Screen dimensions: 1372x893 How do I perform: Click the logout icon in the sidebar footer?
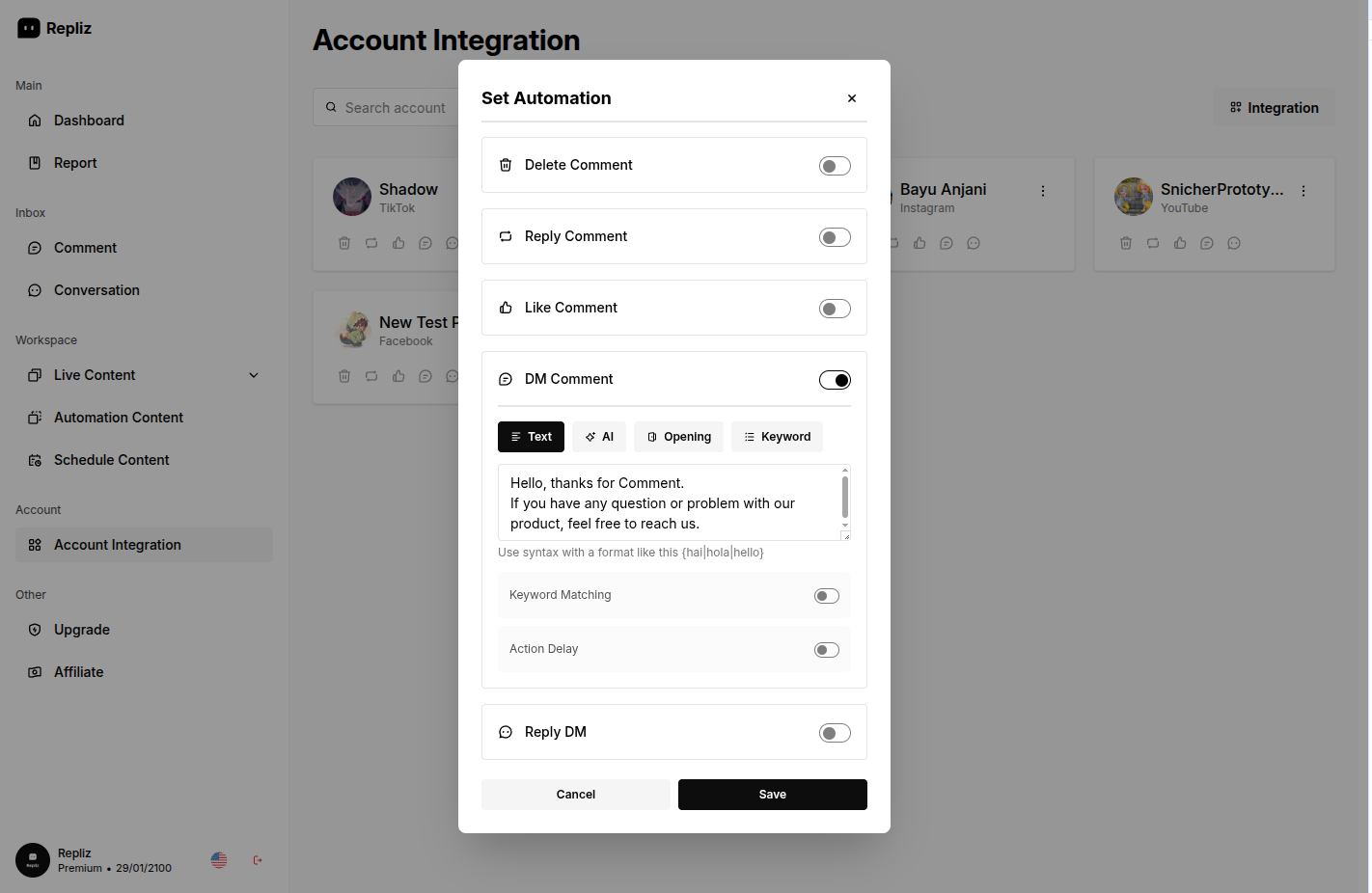click(258, 860)
